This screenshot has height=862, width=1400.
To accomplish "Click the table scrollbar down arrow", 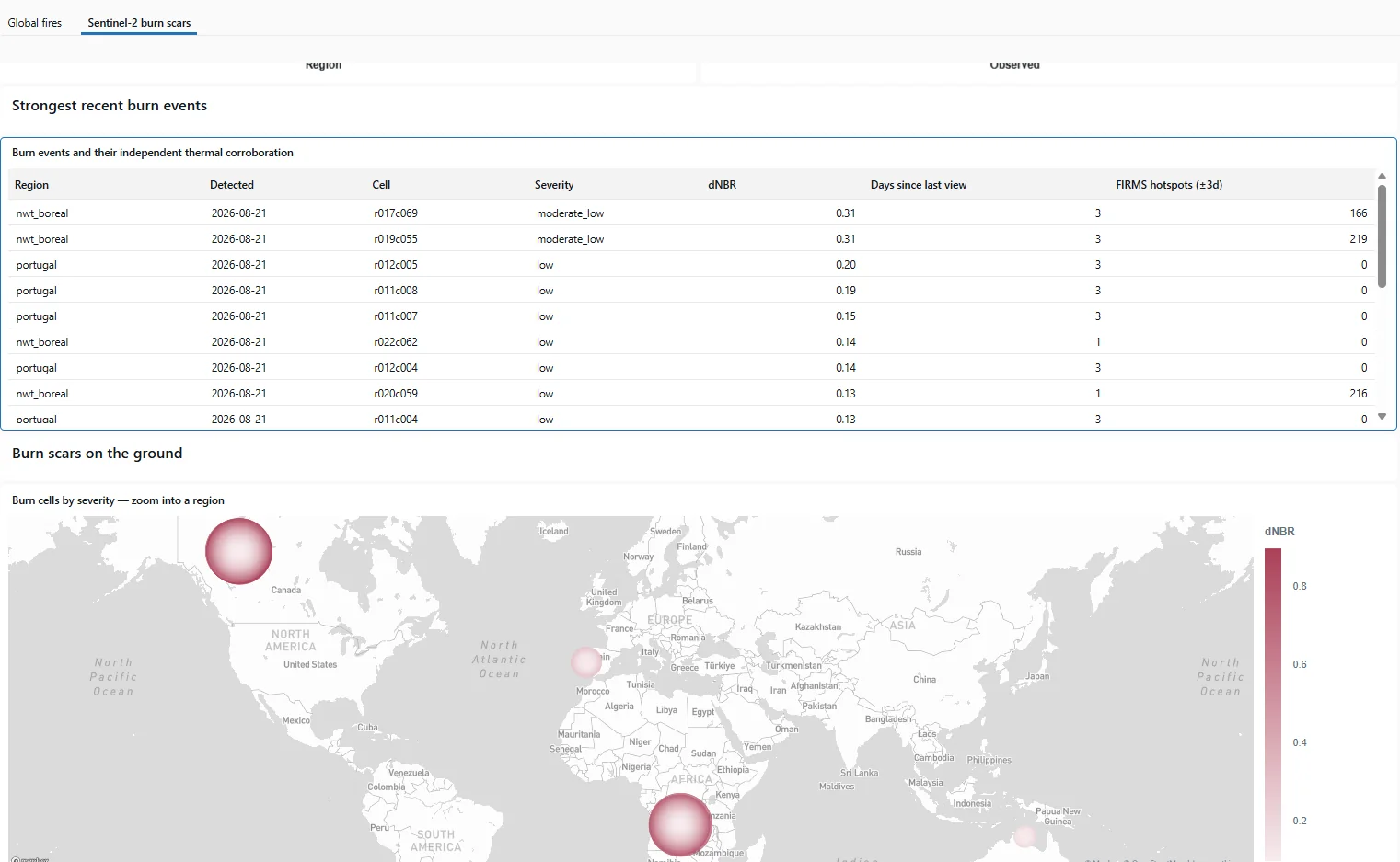I will [1382, 417].
